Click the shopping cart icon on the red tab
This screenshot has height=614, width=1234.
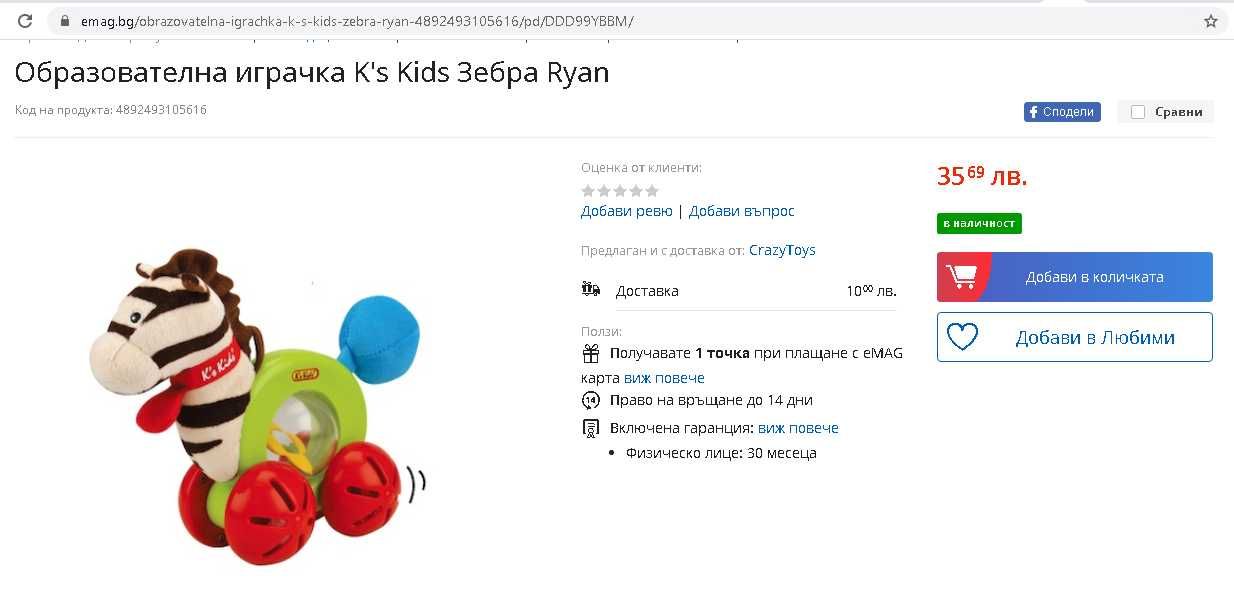pyautogui.click(x=961, y=277)
